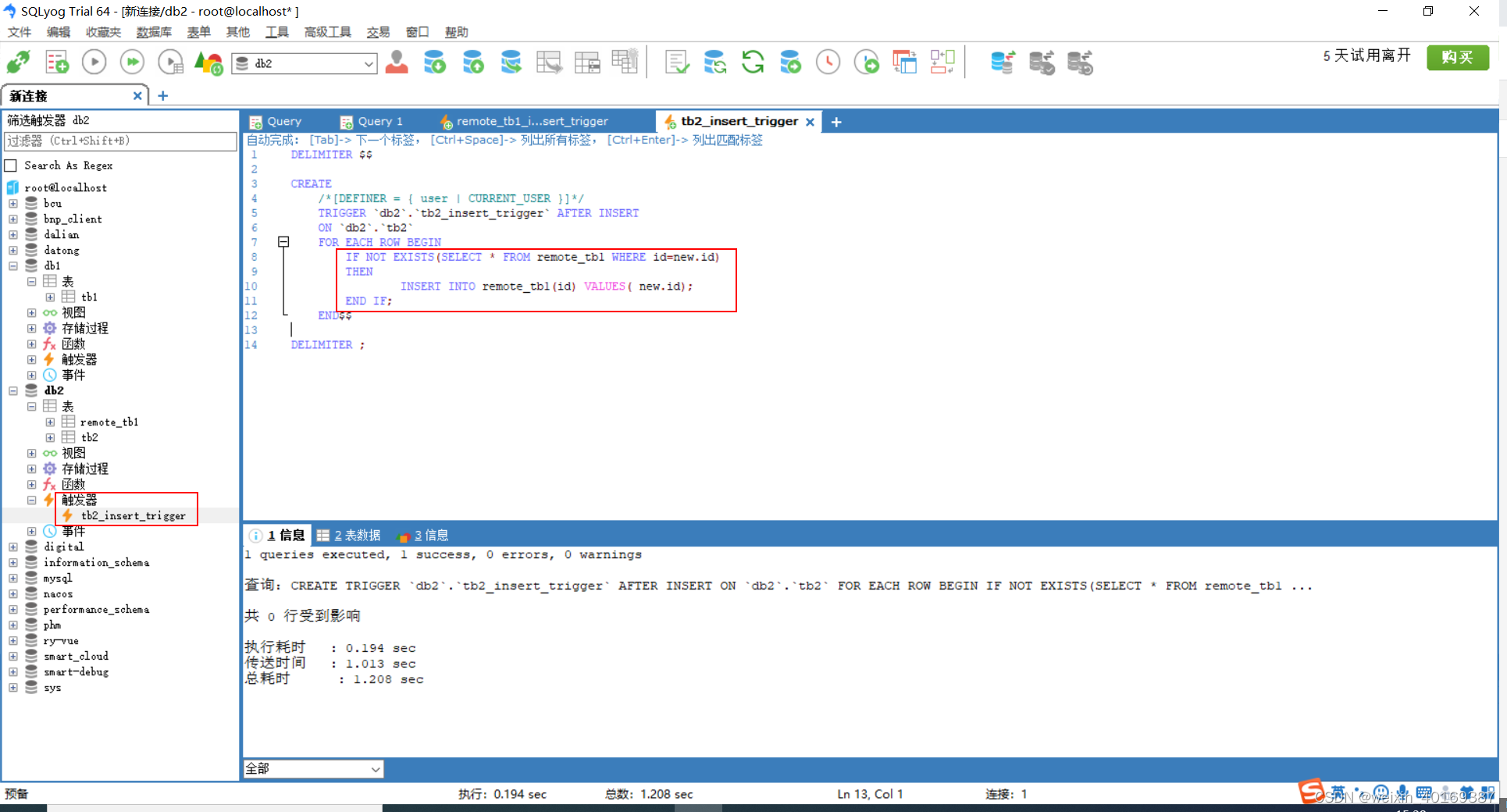This screenshot has height=812, width=1507.
Task: Click the User Manager icon
Action: click(397, 62)
